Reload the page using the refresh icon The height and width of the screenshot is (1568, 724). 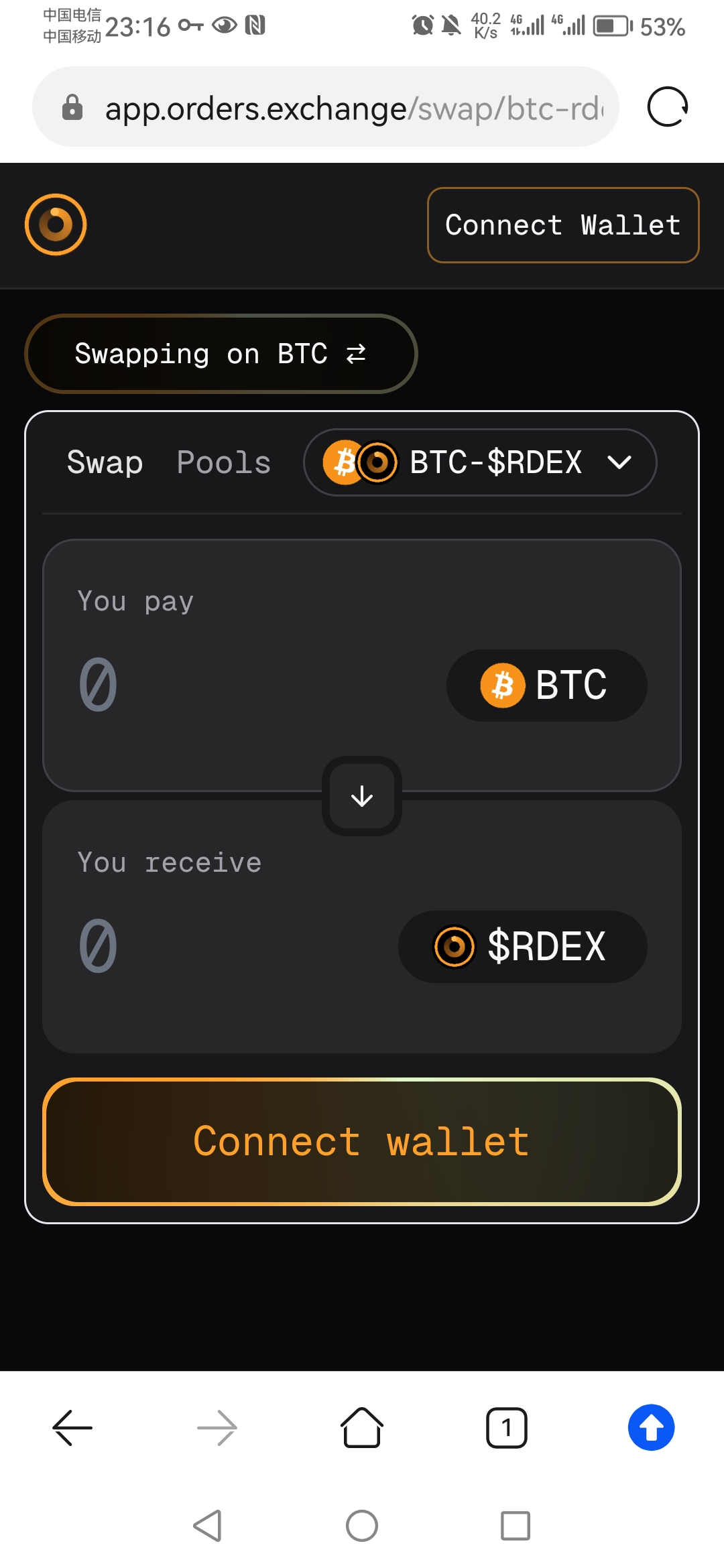click(668, 107)
